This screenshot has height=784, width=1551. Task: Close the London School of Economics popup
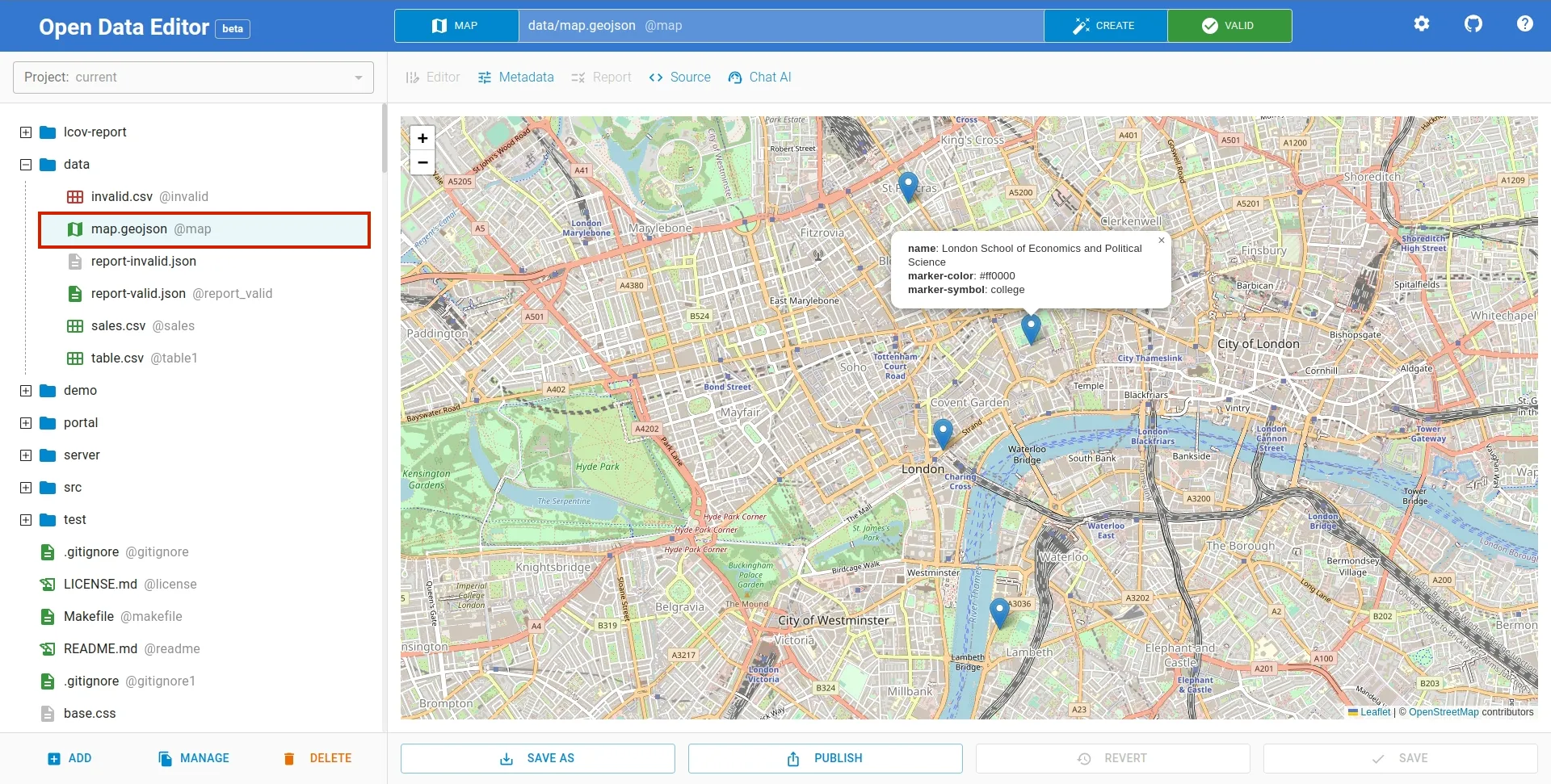[1161, 241]
